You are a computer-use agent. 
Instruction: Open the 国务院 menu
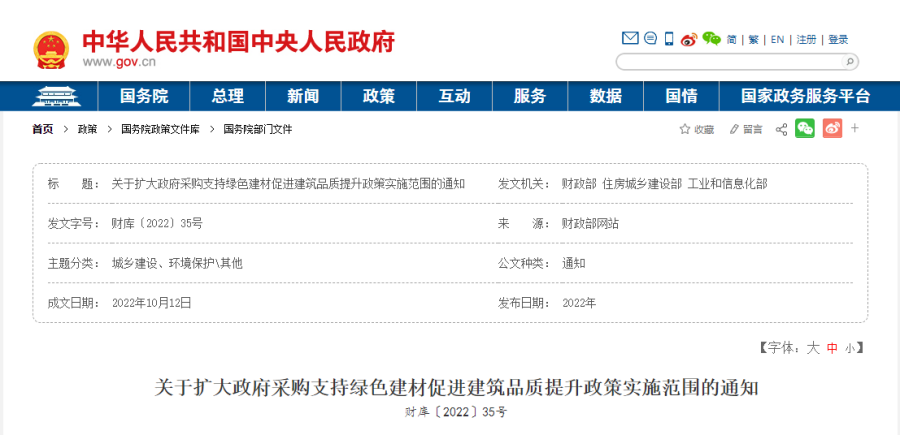144,96
